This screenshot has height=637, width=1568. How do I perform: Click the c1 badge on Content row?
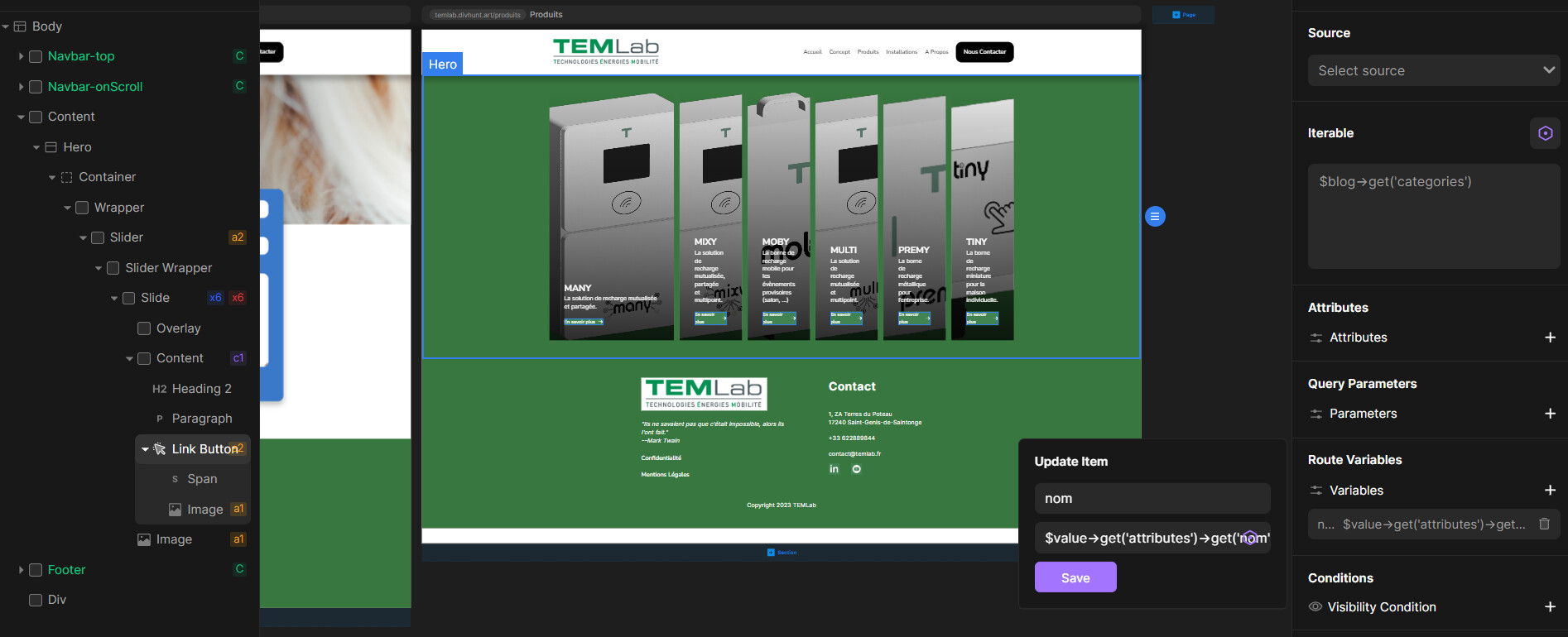tap(238, 358)
